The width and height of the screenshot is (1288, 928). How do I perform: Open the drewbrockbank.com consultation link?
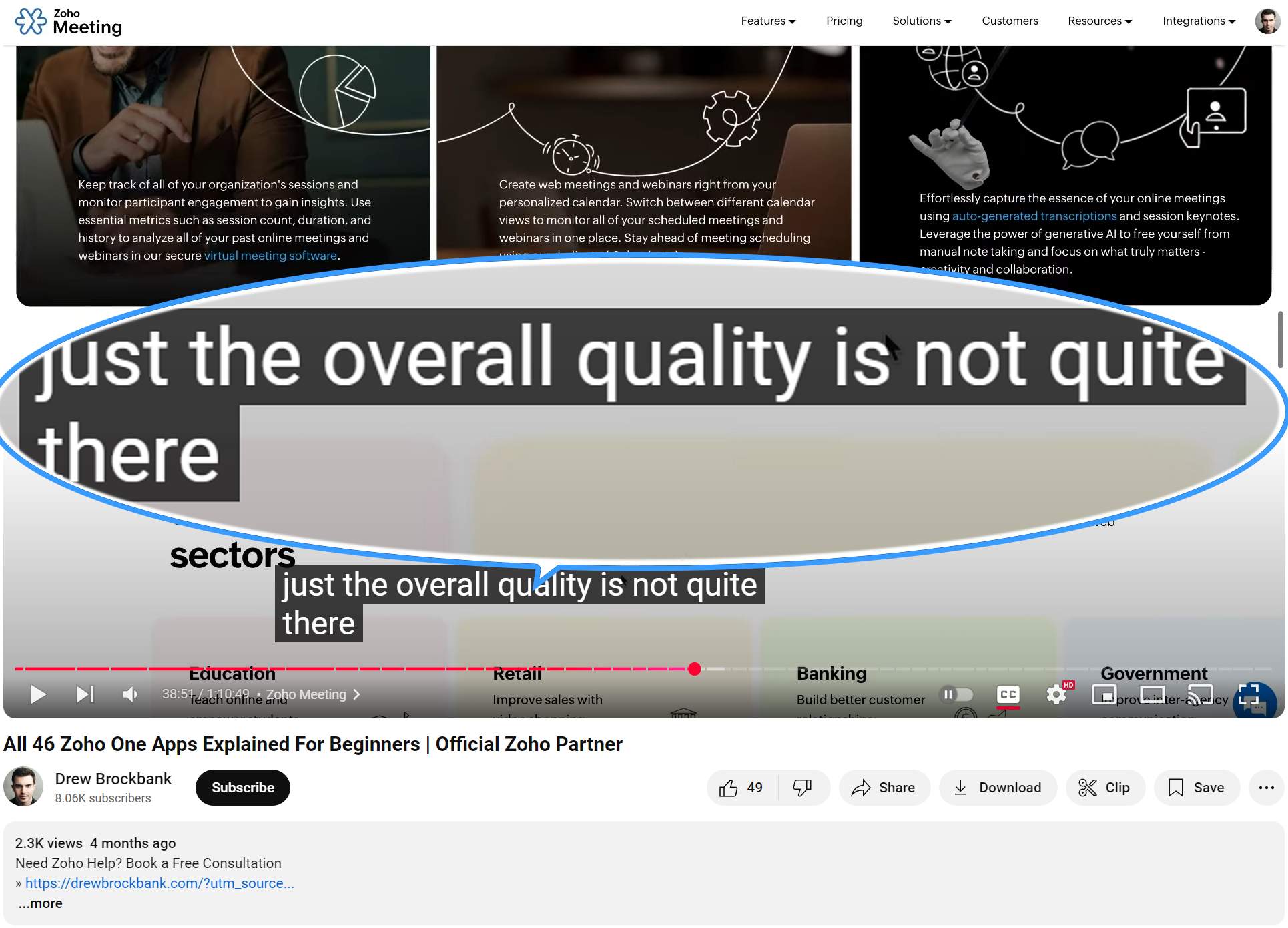click(x=159, y=883)
